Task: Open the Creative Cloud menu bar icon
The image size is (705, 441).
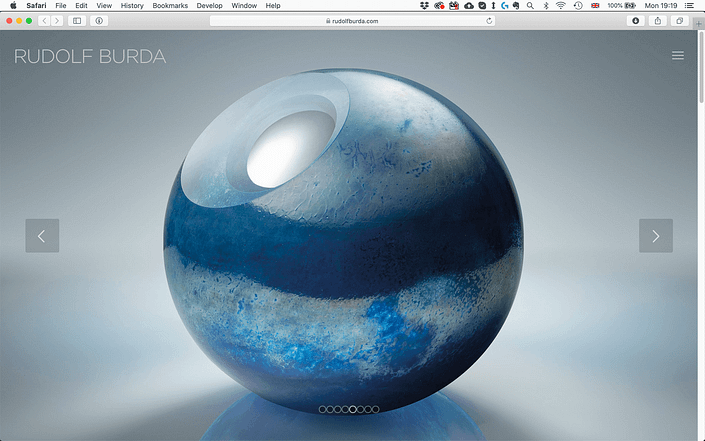Action: click(x=439, y=5)
